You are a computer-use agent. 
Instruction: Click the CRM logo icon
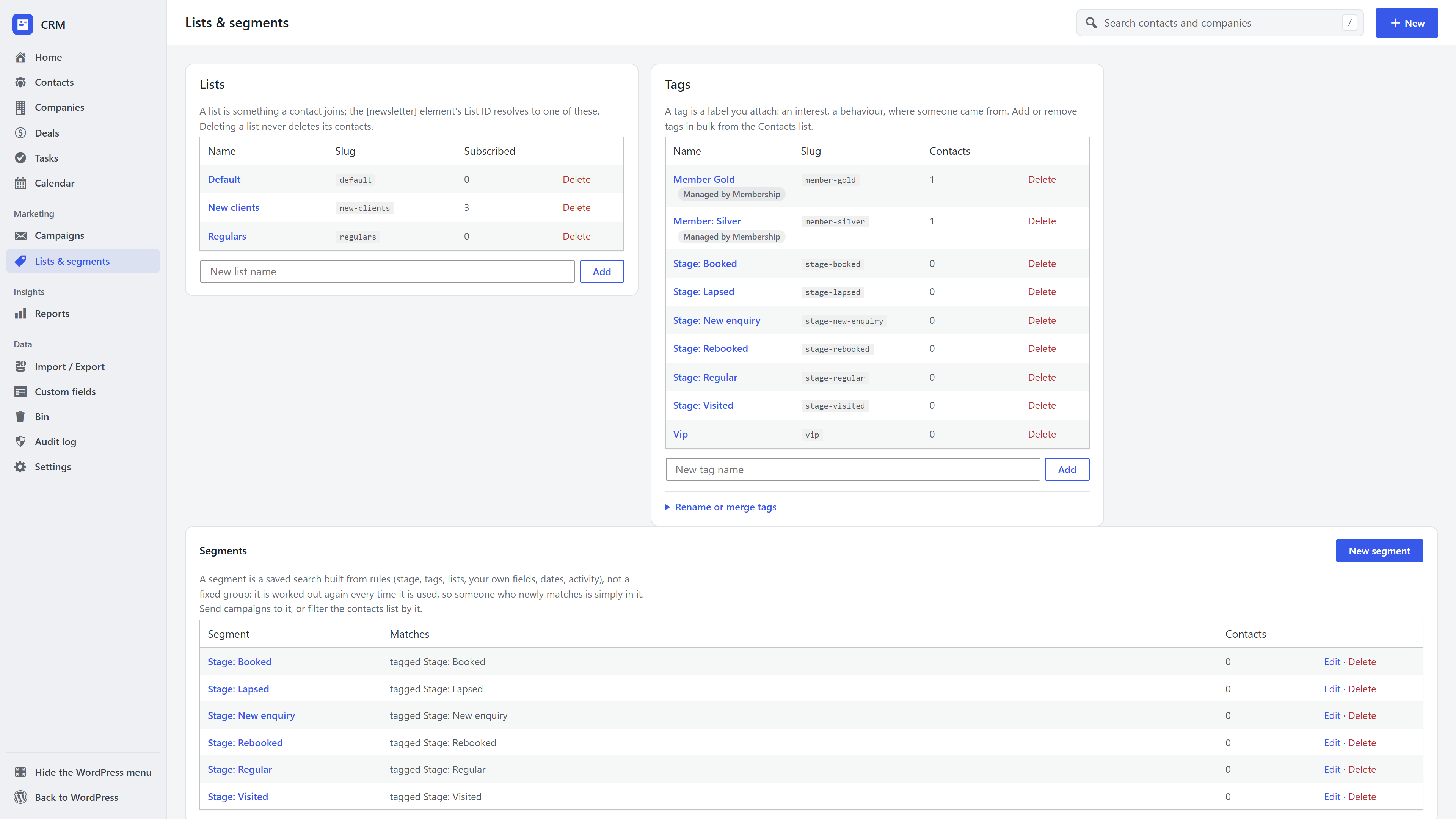tap(23, 24)
